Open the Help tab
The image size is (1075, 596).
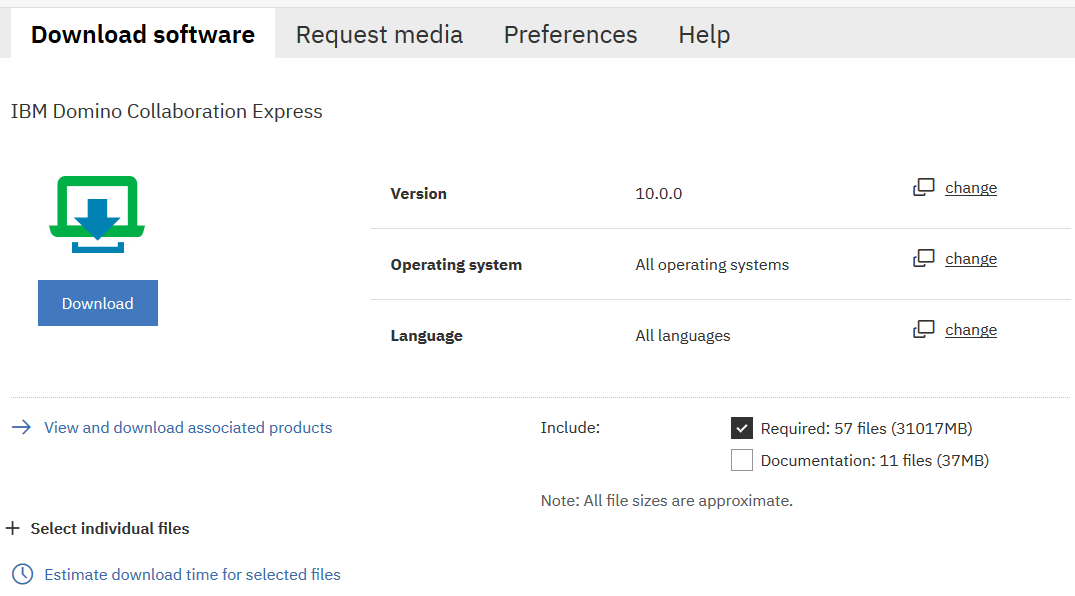tap(704, 34)
